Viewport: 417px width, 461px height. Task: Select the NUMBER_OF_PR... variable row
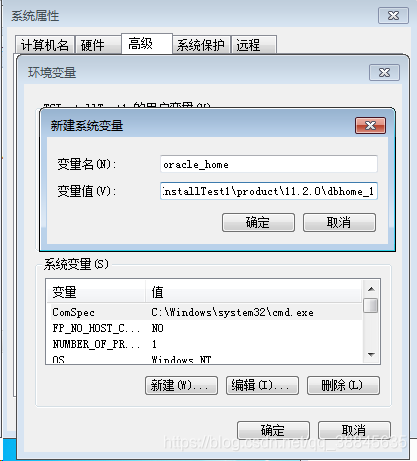(x=206, y=344)
